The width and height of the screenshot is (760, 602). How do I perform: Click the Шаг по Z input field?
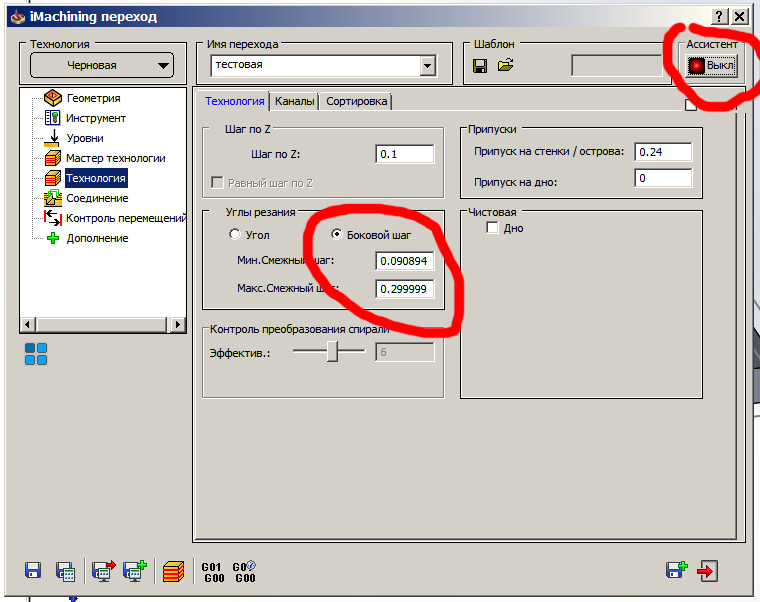405,154
